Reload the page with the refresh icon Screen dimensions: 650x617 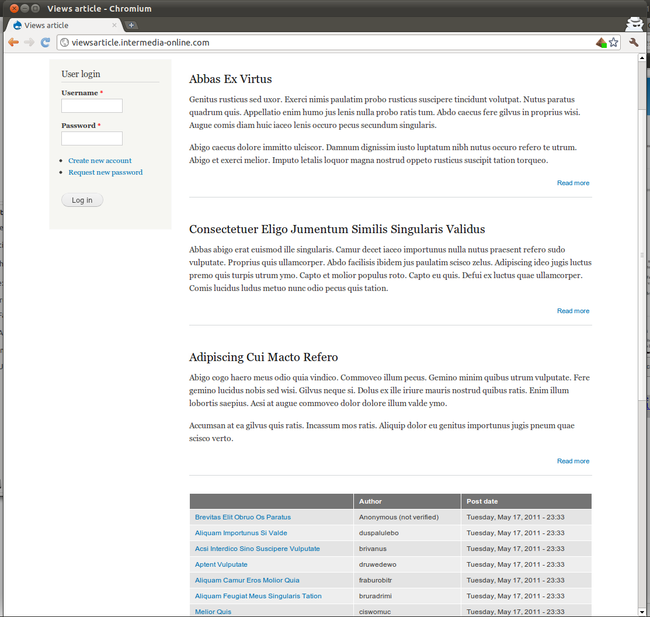pos(45,42)
